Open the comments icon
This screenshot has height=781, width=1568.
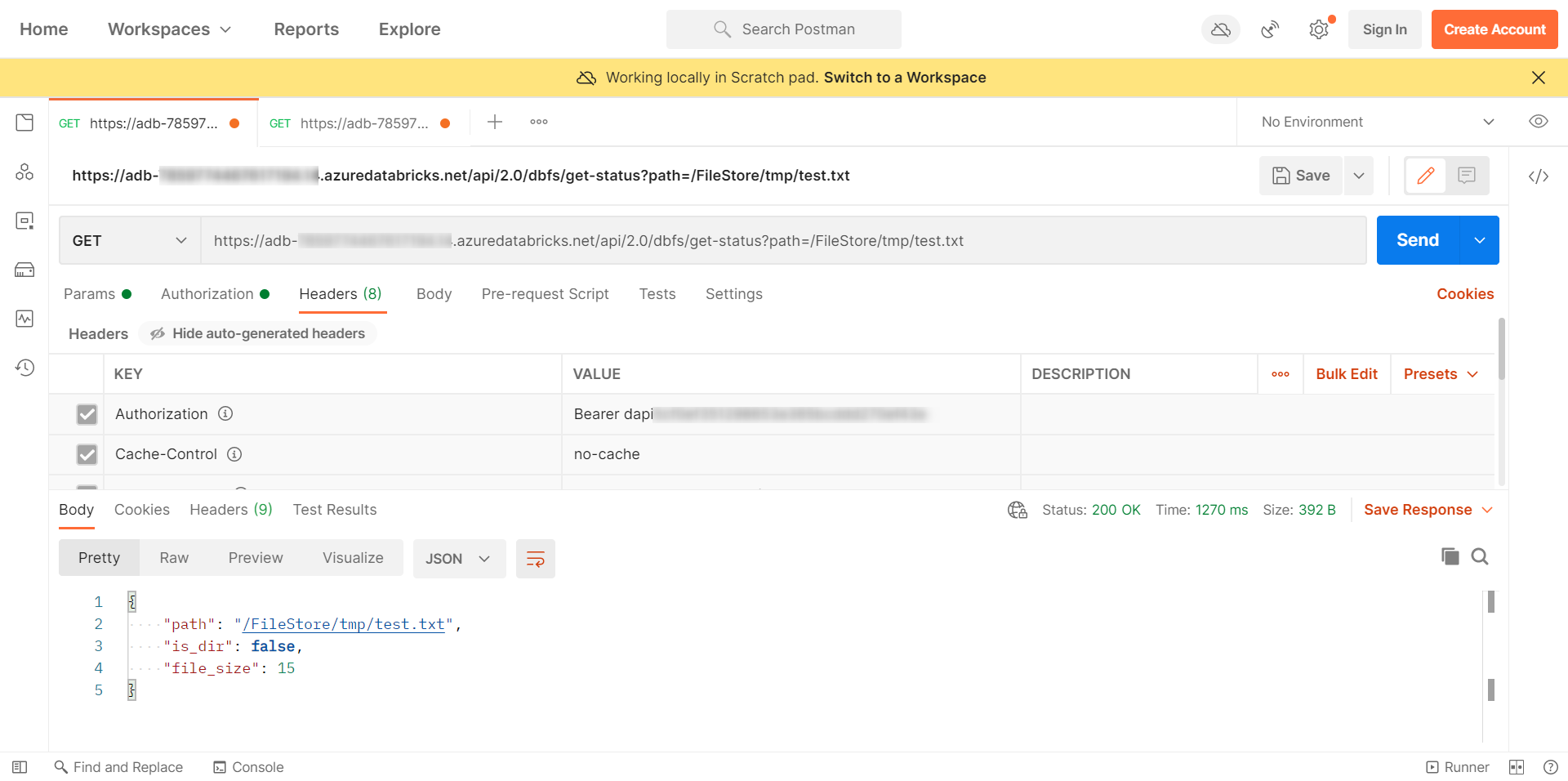click(x=1467, y=176)
